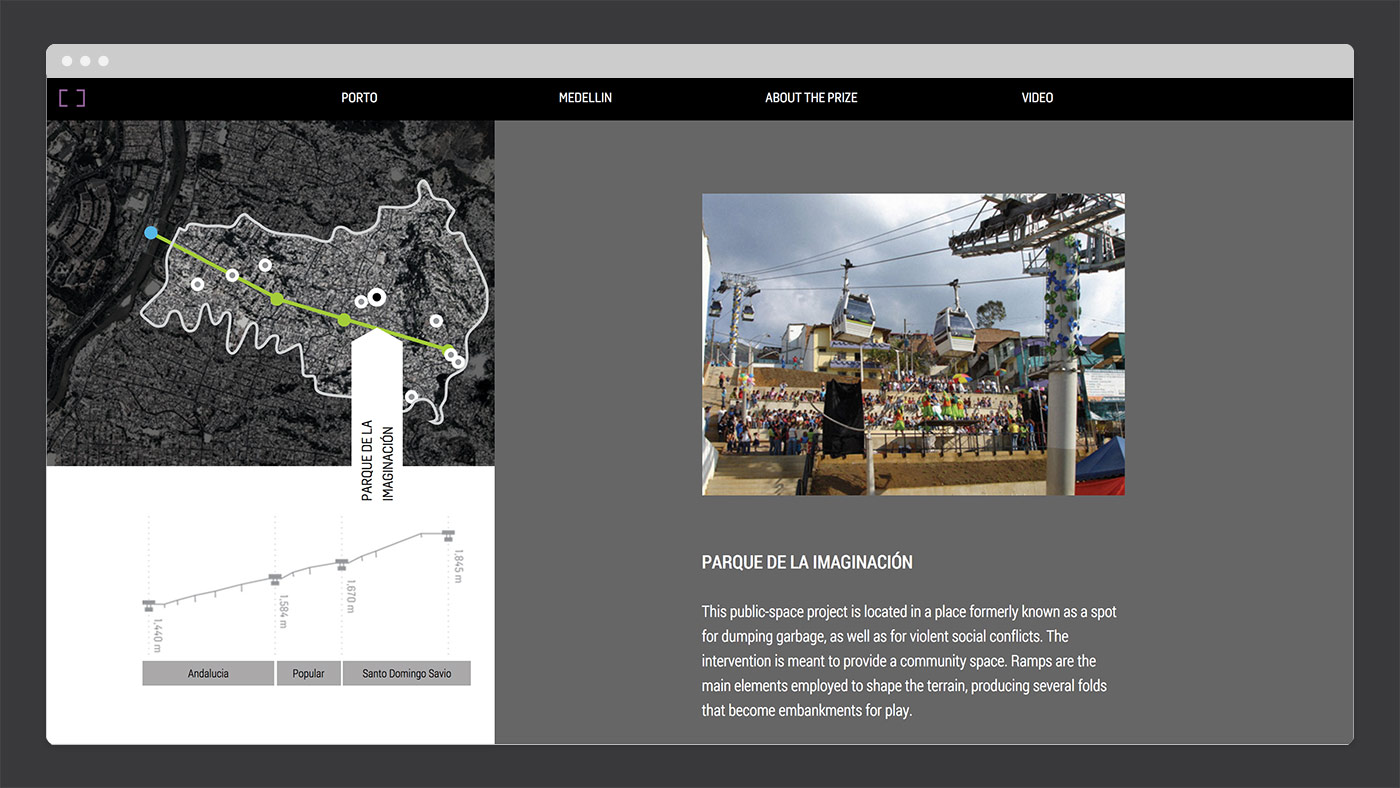Click the 1,845 m elevation label
Screen dimensions: 1400x788
pyautogui.click(x=459, y=567)
